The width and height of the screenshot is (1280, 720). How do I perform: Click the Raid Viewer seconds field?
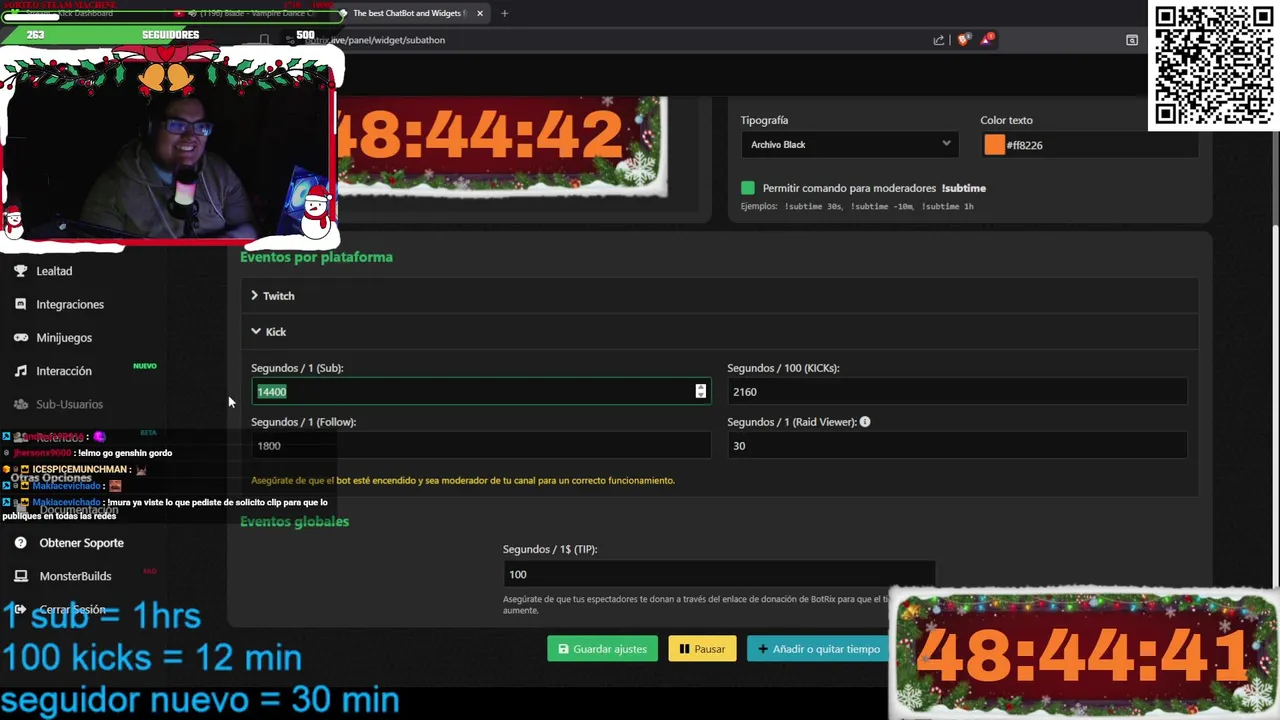pos(957,446)
